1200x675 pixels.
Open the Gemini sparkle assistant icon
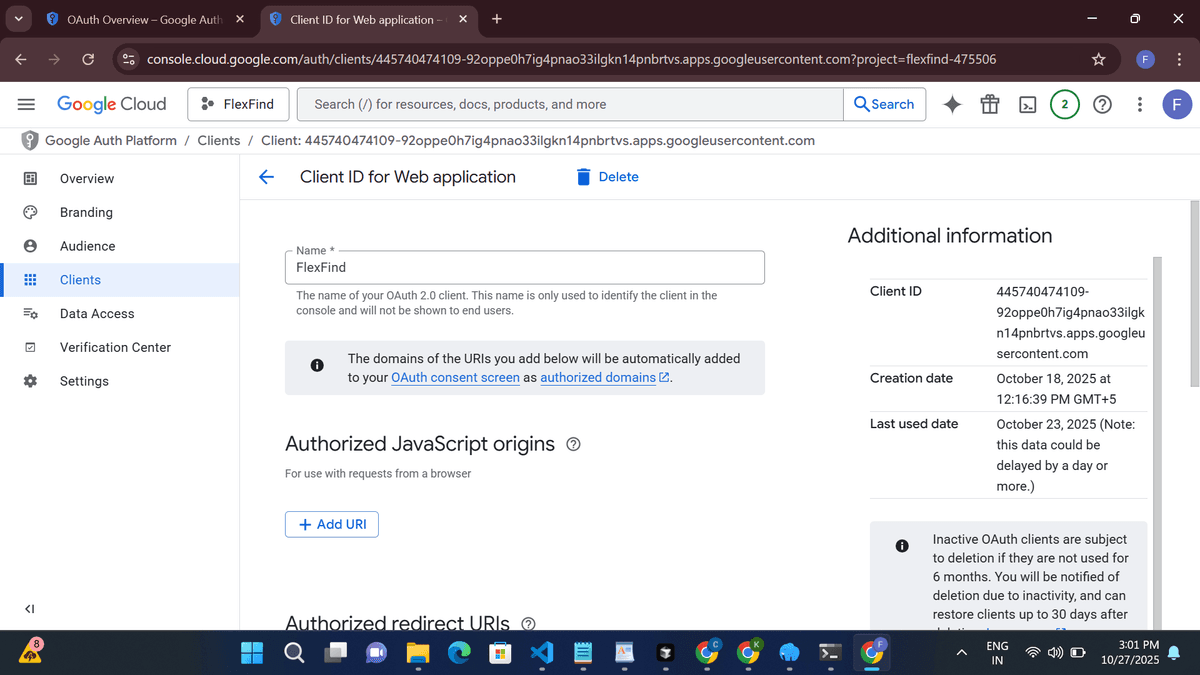pos(952,104)
